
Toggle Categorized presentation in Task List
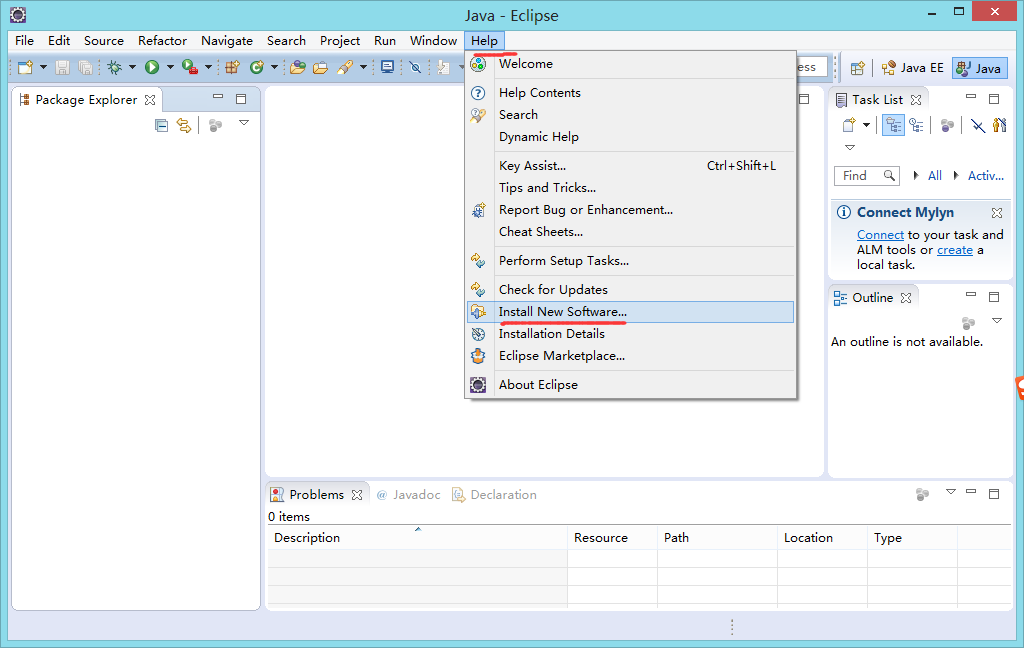(893, 125)
